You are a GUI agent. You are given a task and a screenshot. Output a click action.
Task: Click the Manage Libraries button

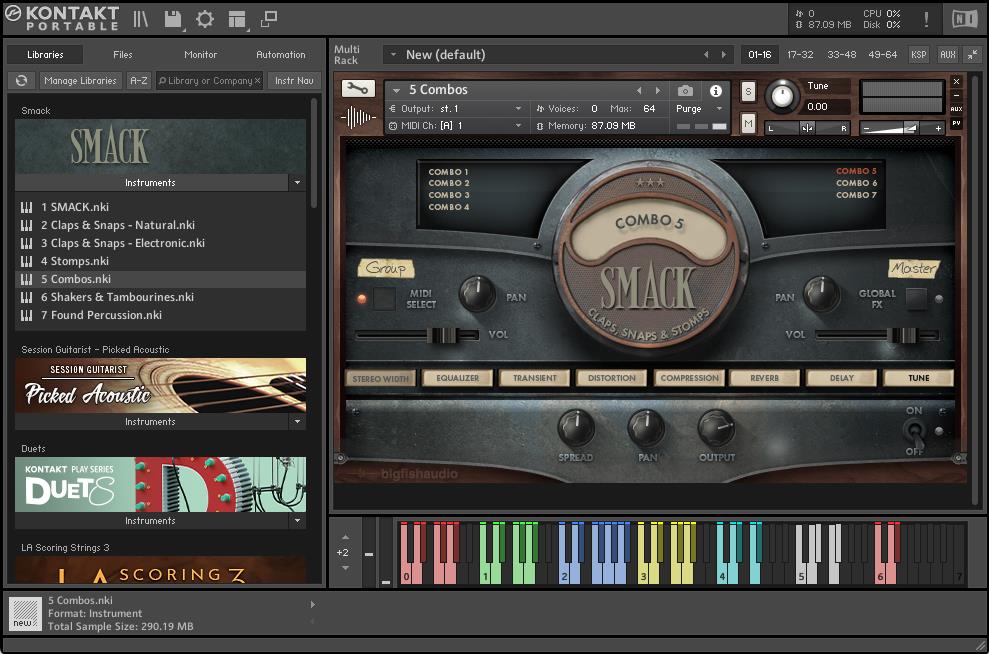pos(81,81)
